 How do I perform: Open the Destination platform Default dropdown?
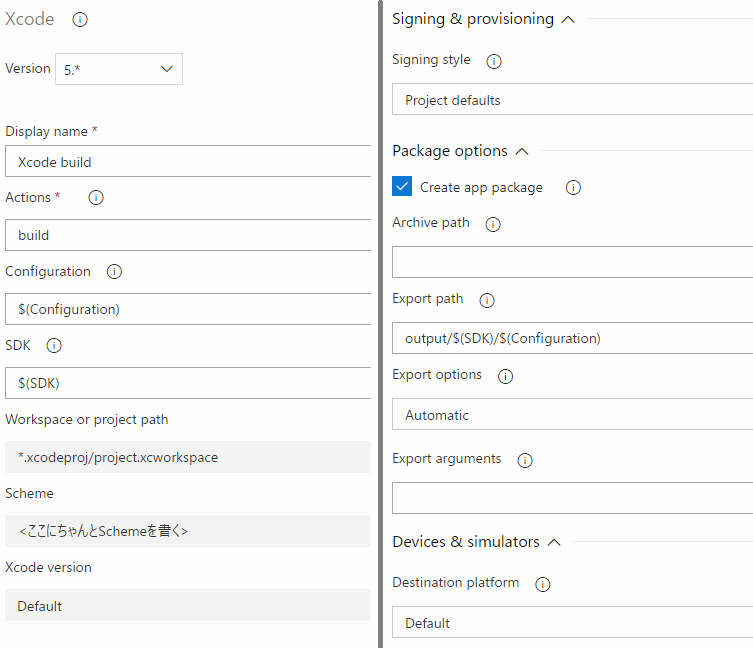[x=572, y=622]
